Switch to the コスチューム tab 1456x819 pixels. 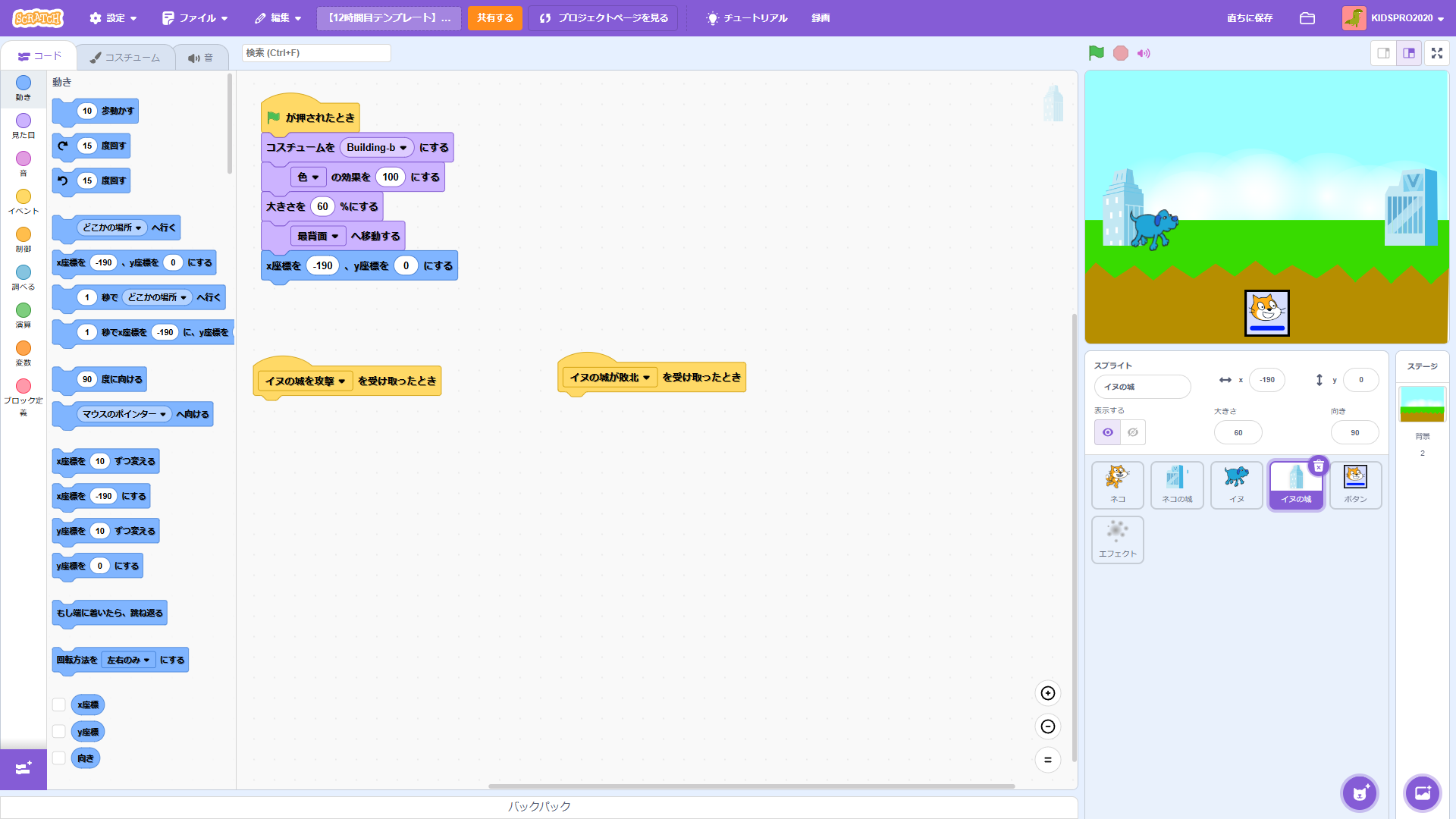pos(125,57)
